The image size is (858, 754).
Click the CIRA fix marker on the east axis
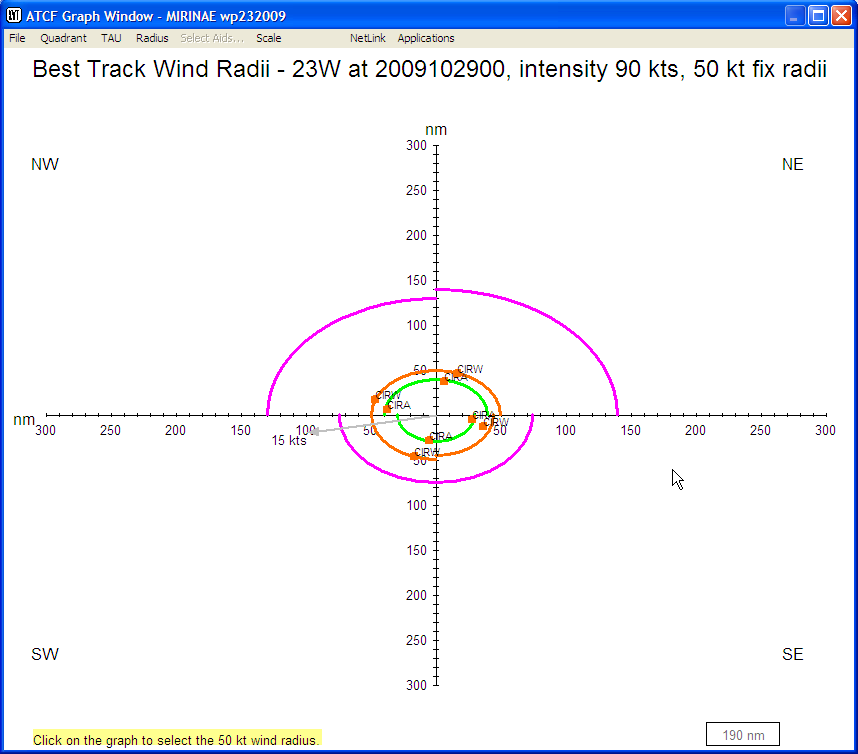pos(471,418)
